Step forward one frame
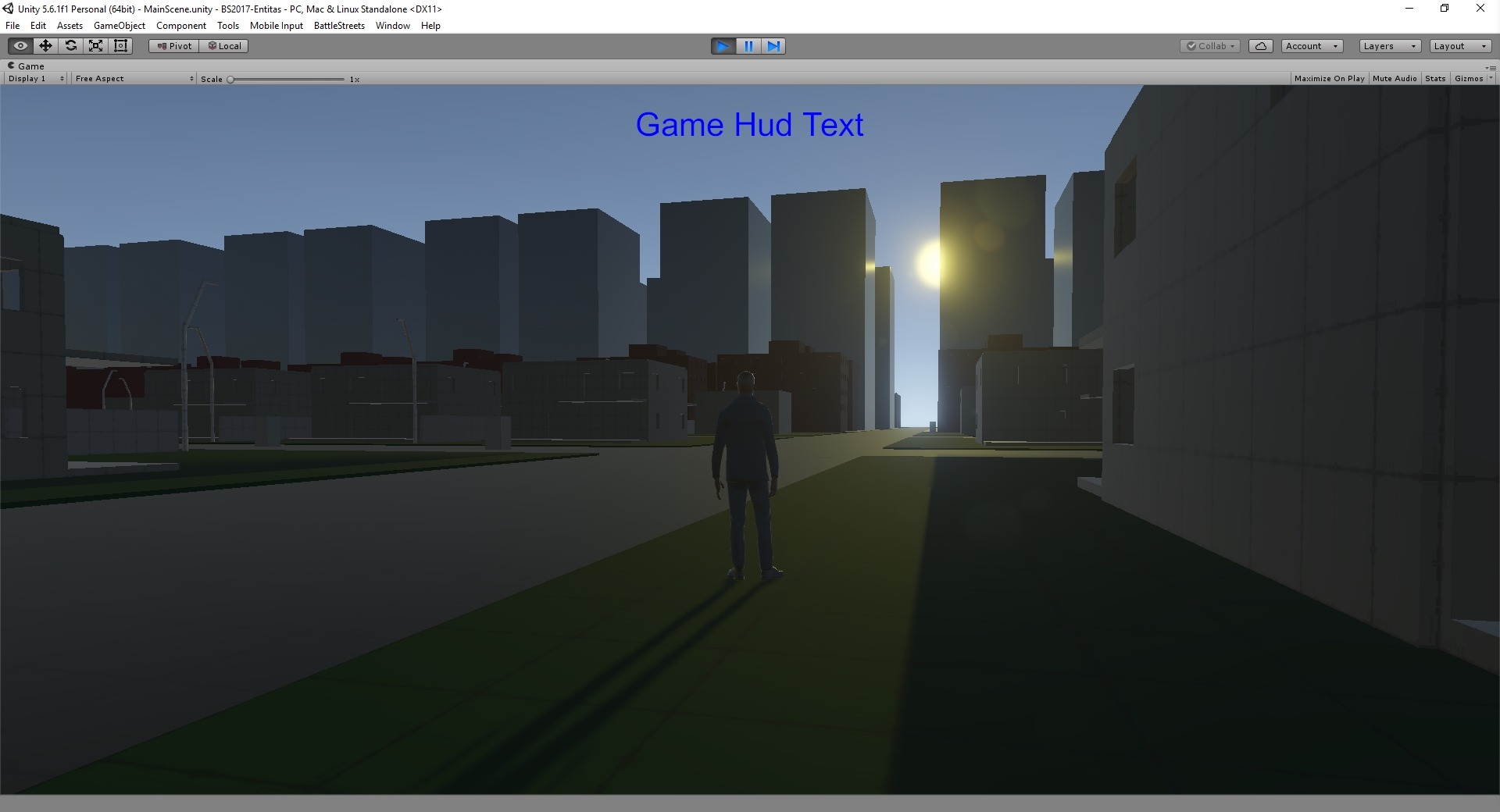This screenshot has height=812, width=1500. click(x=773, y=46)
